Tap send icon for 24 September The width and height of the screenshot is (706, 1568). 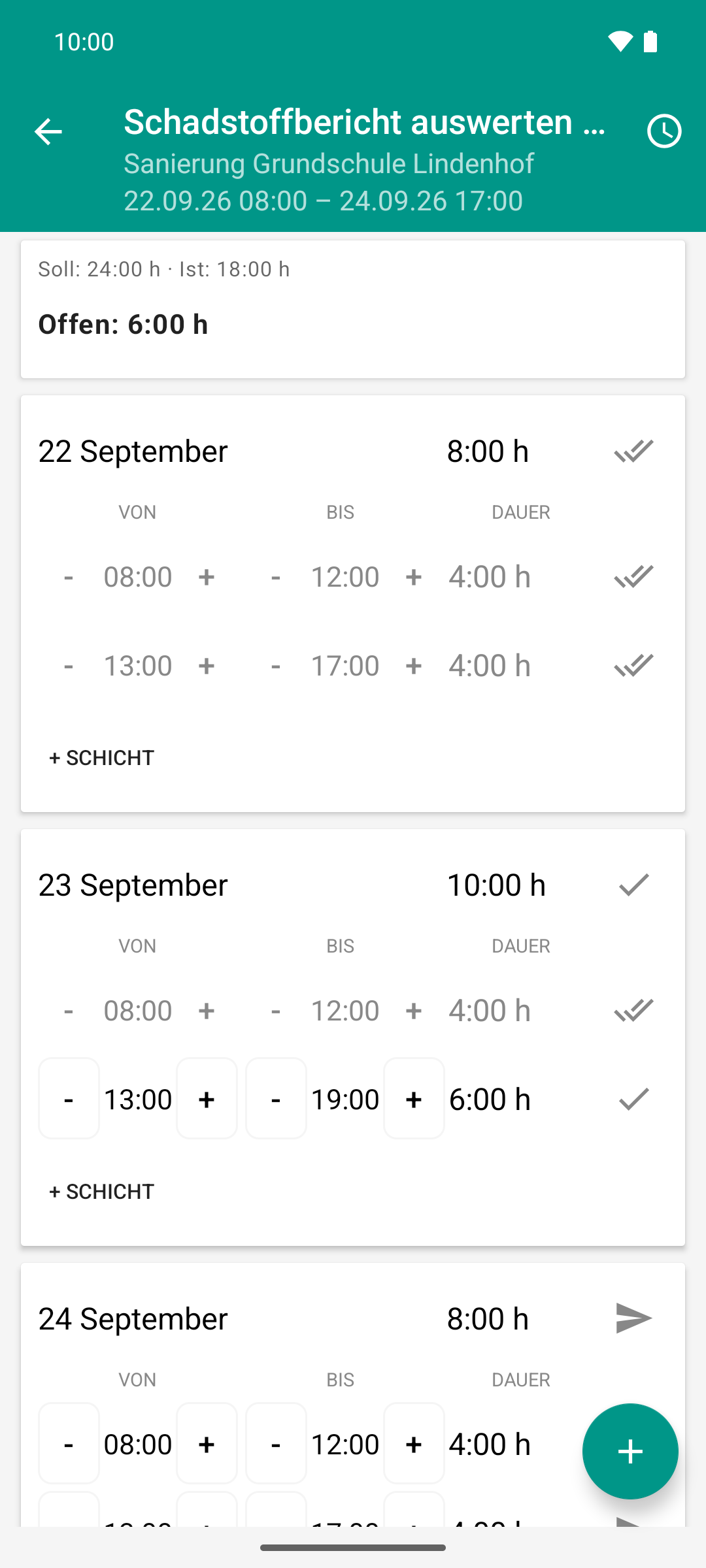pyautogui.click(x=633, y=1318)
